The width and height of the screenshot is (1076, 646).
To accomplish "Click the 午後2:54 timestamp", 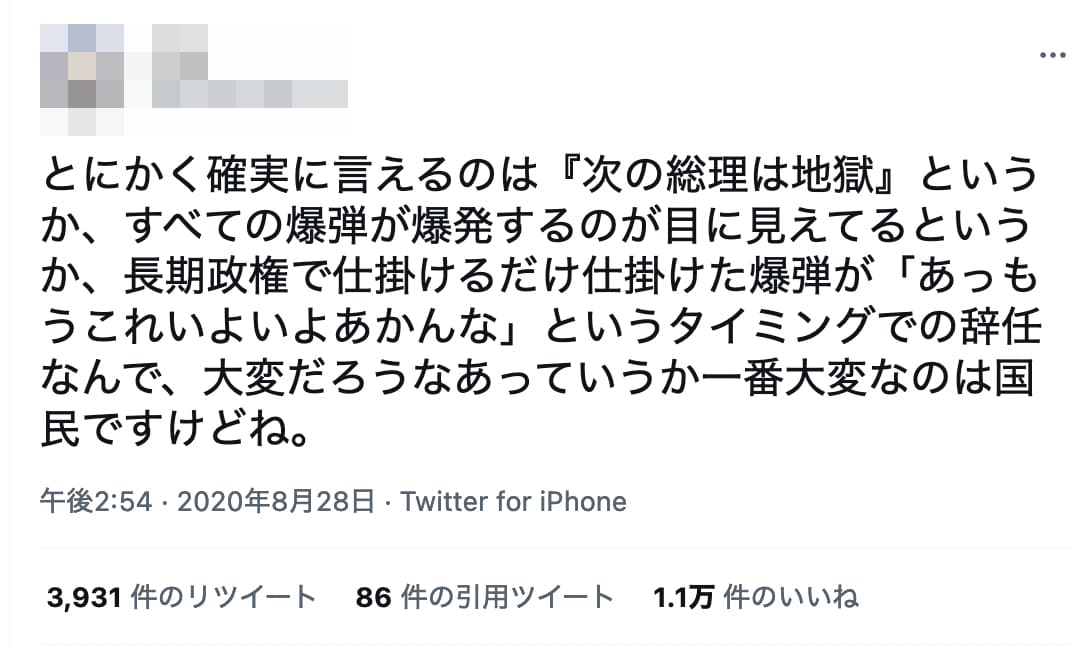I will pyautogui.click(x=96, y=501).
